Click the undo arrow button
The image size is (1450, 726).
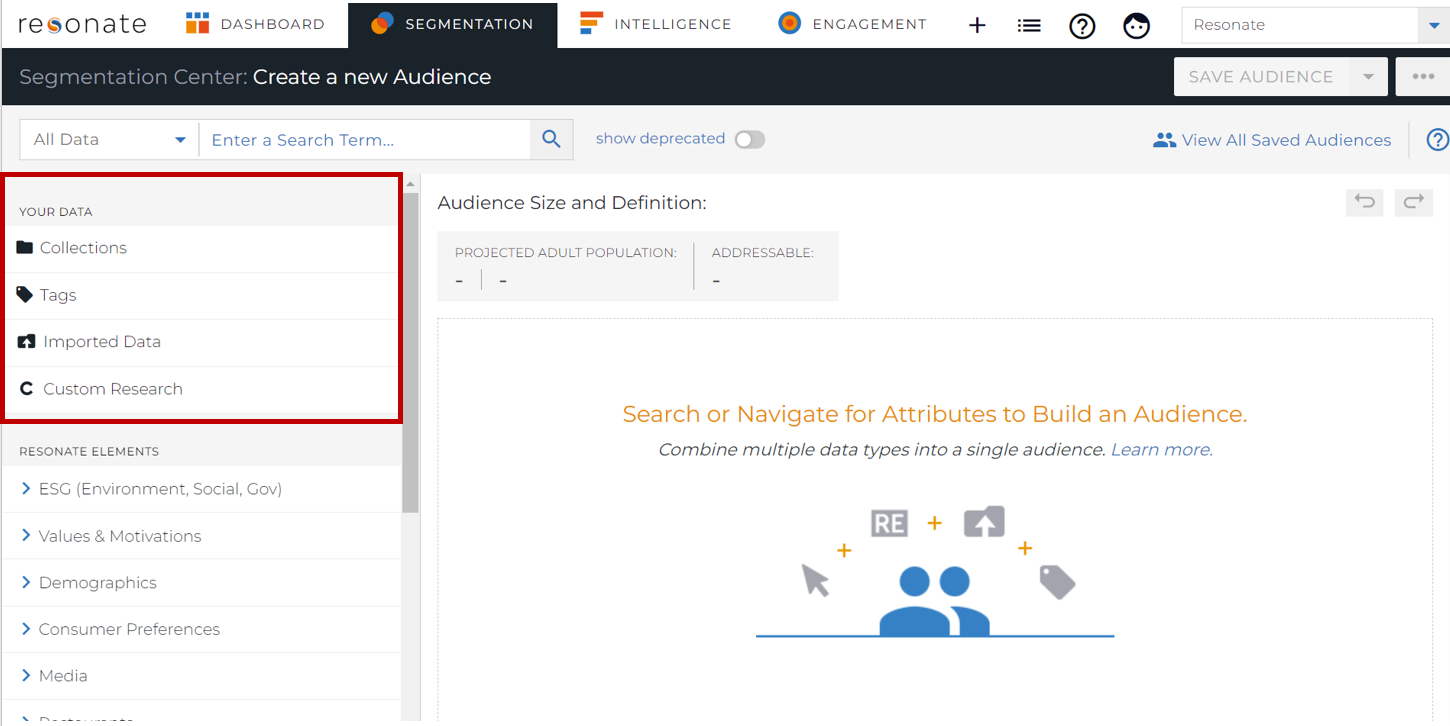(x=1365, y=202)
